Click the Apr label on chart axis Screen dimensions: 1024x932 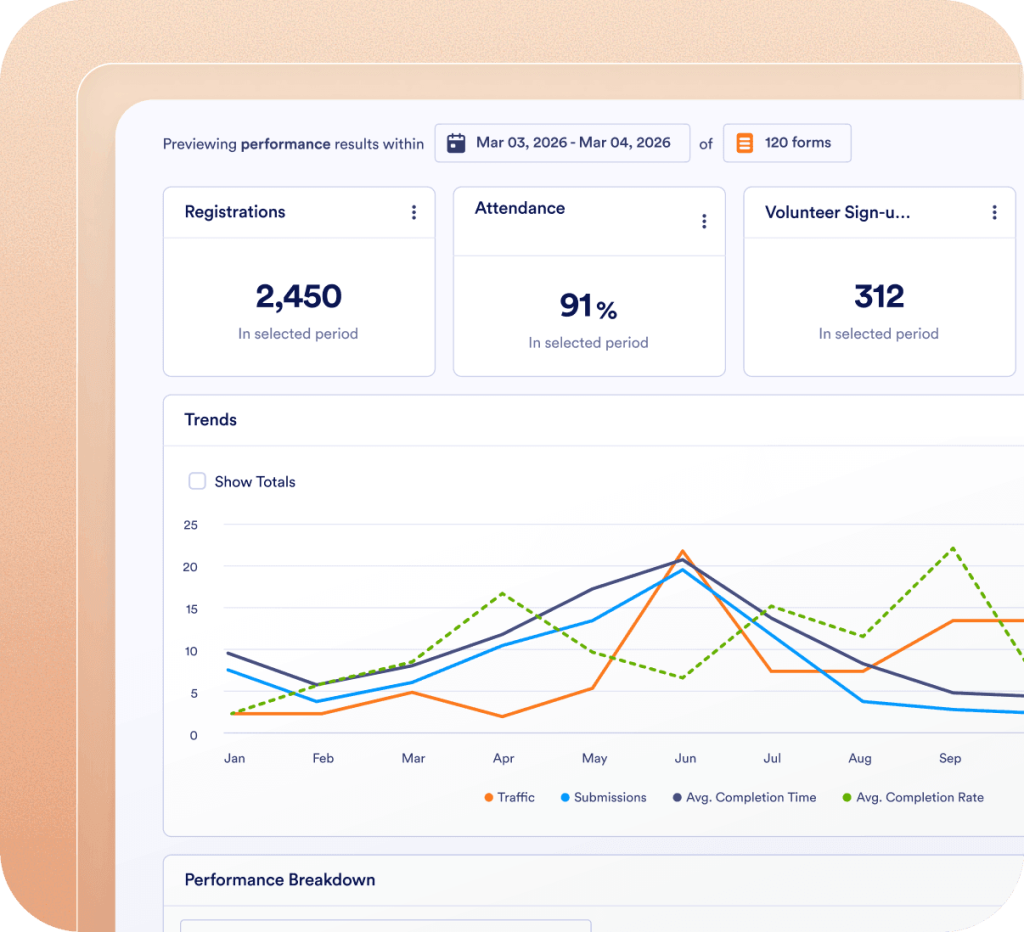(504, 758)
